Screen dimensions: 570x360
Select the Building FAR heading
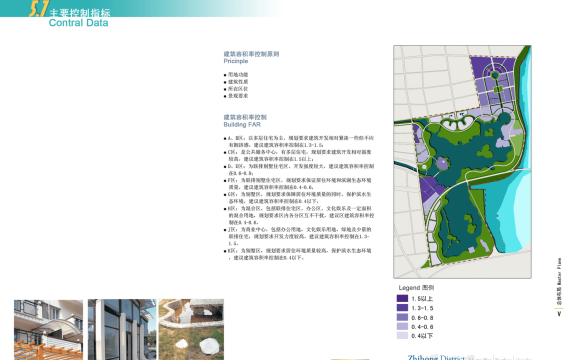point(242,124)
